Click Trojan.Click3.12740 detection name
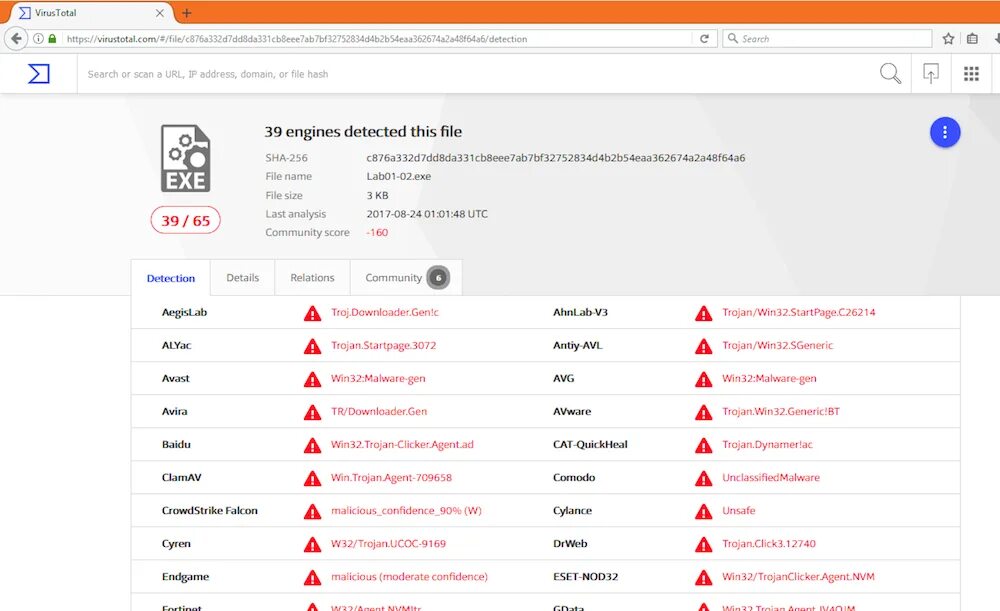Image resolution: width=1000 pixels, height=611 pixels. pos(768,543)
